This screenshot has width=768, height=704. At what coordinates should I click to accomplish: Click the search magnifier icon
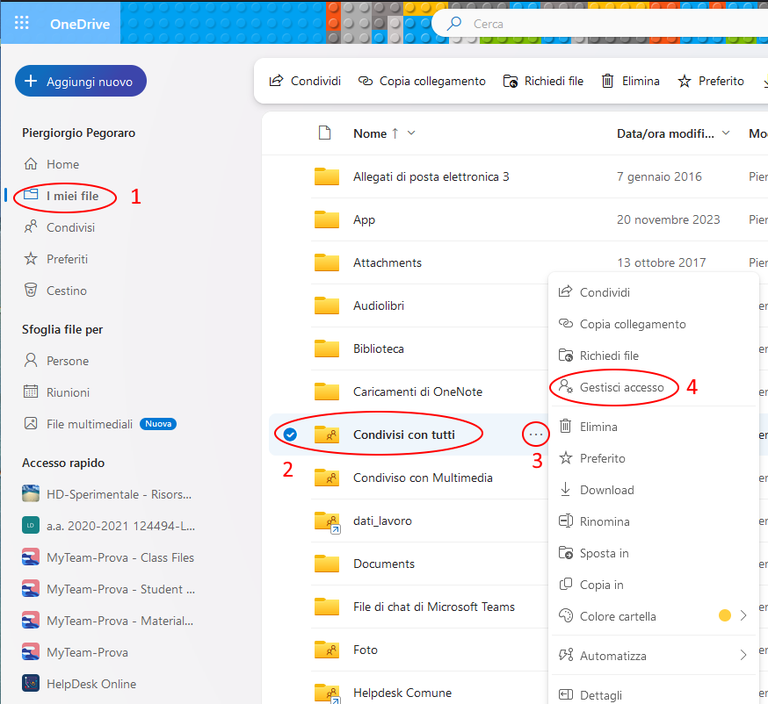click(x=454, y=23)
